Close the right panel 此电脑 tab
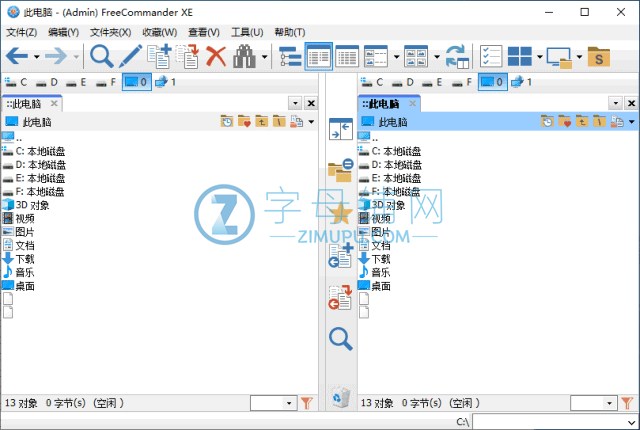The width and height of the screenshot is (640, 430). pos(413,104)
